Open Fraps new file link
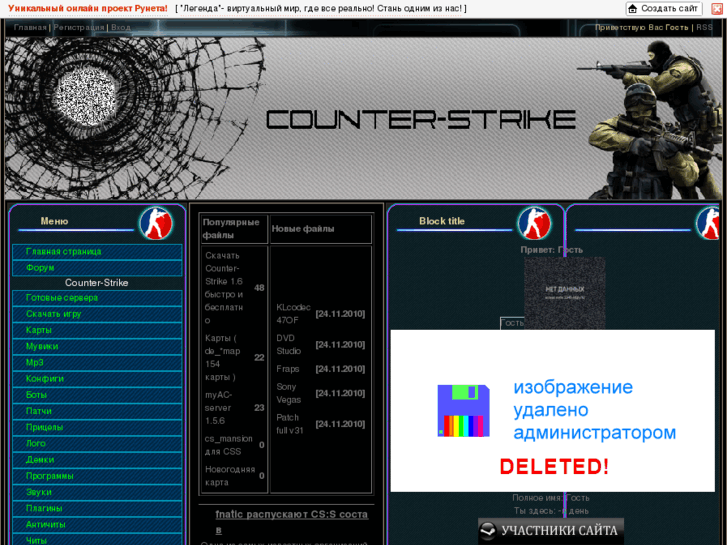This screenshot has width=727, height=545. (x=288, y=369)
